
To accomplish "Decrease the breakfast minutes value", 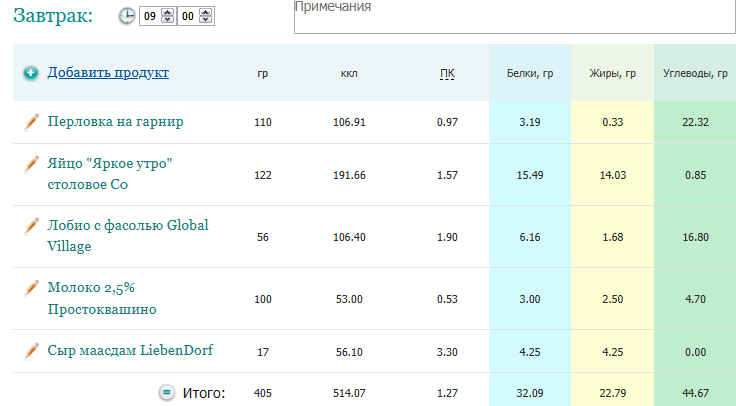I will (205, 20).
